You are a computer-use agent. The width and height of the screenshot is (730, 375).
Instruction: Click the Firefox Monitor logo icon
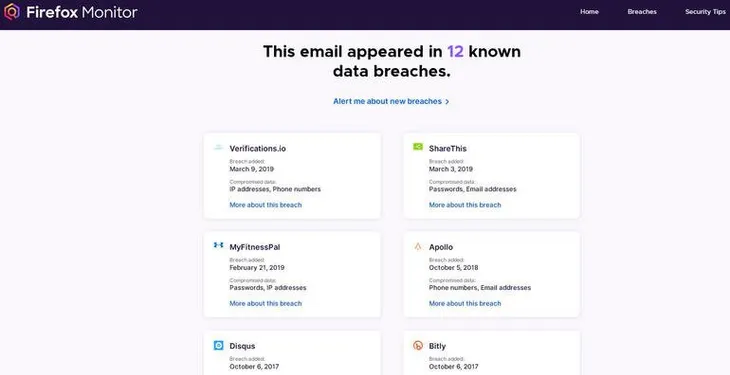12,12
